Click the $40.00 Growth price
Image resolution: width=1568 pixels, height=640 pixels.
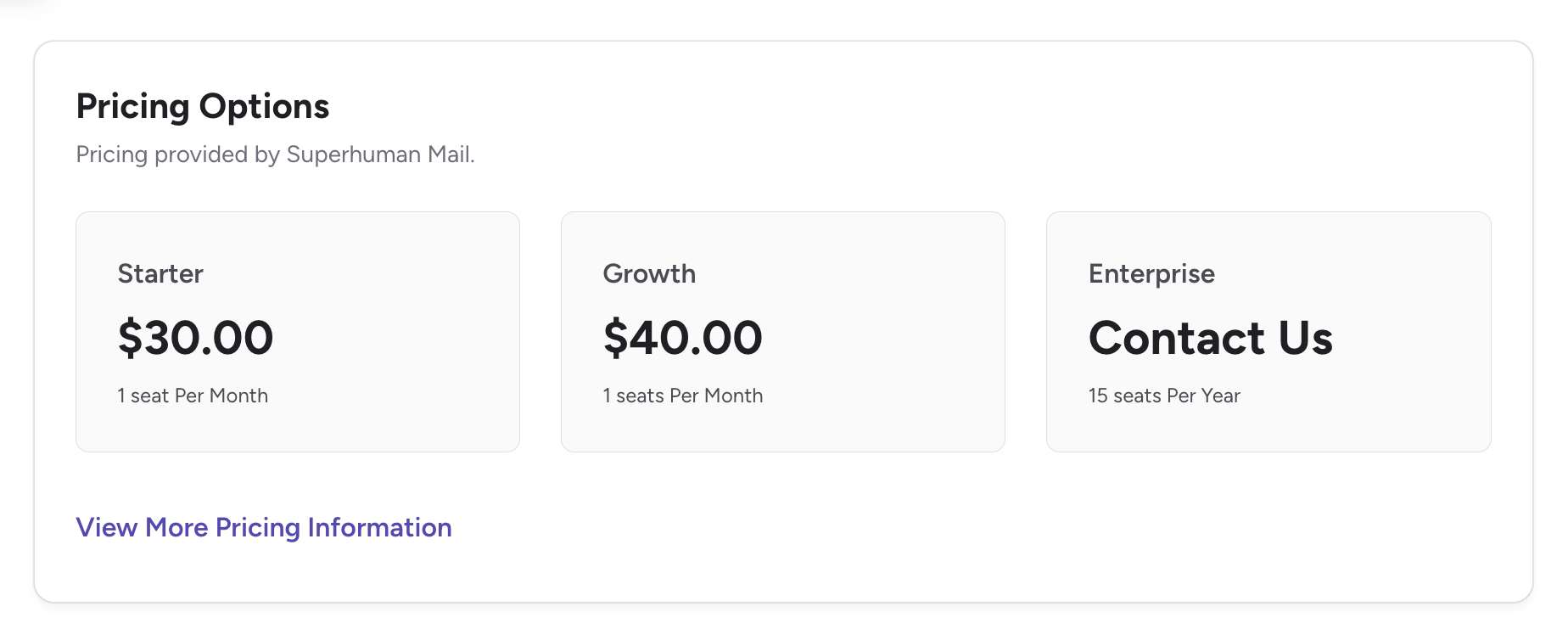[x=682, y=338]
